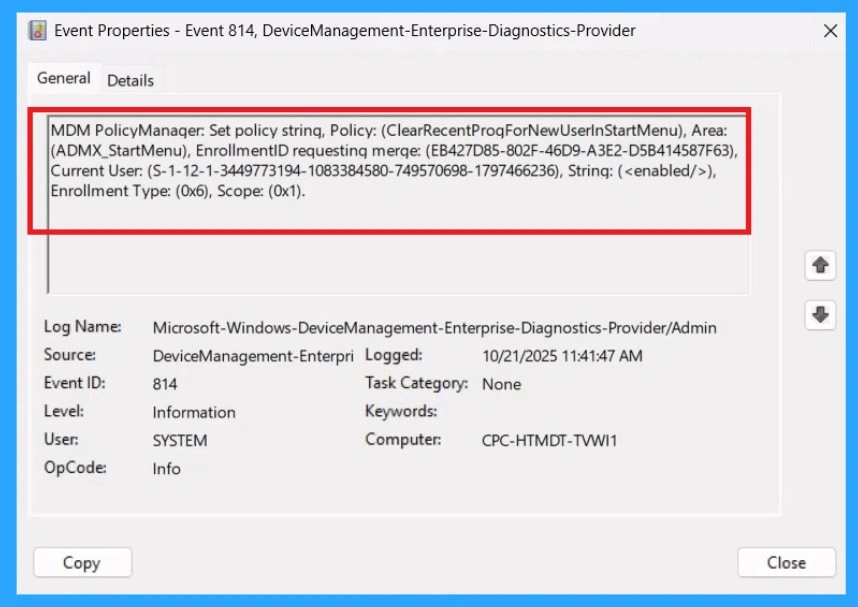Switch to the Details tab
This screenshot has width=858, height=607.
tap(130, 79)
